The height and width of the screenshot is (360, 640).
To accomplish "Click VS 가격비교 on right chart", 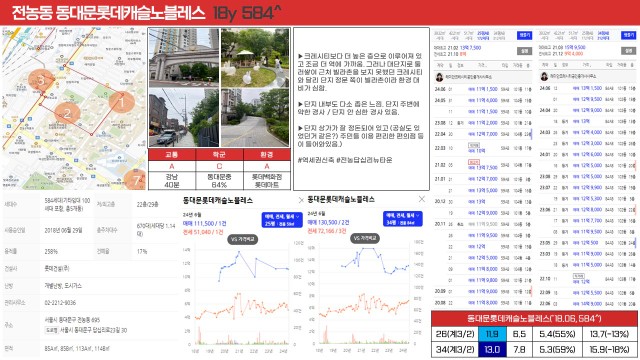I will pyautogui.click(x=364, y=238).
